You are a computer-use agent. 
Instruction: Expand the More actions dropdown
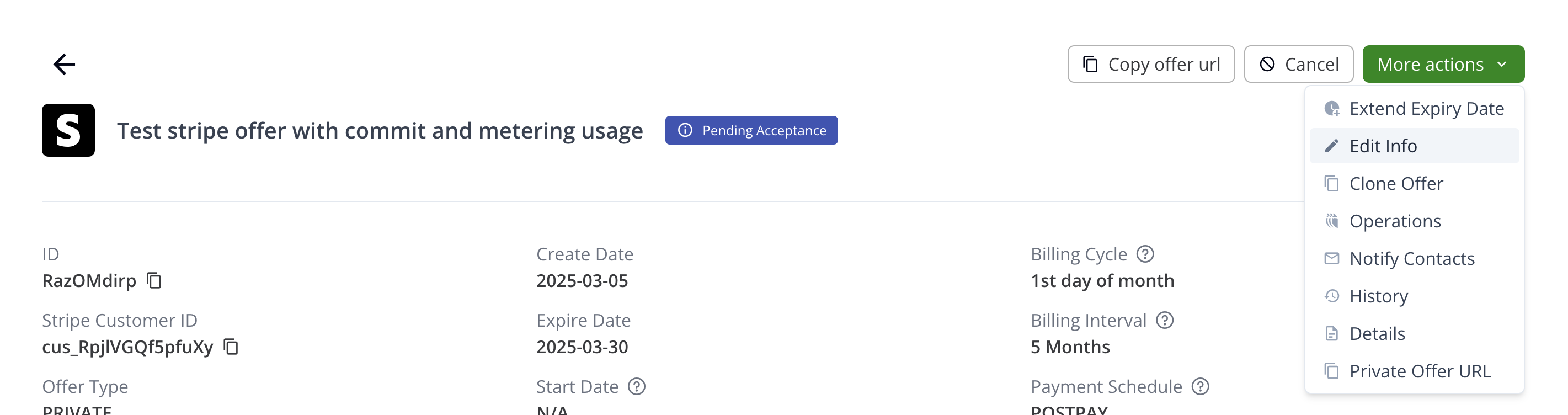[x=1443, y=64]
